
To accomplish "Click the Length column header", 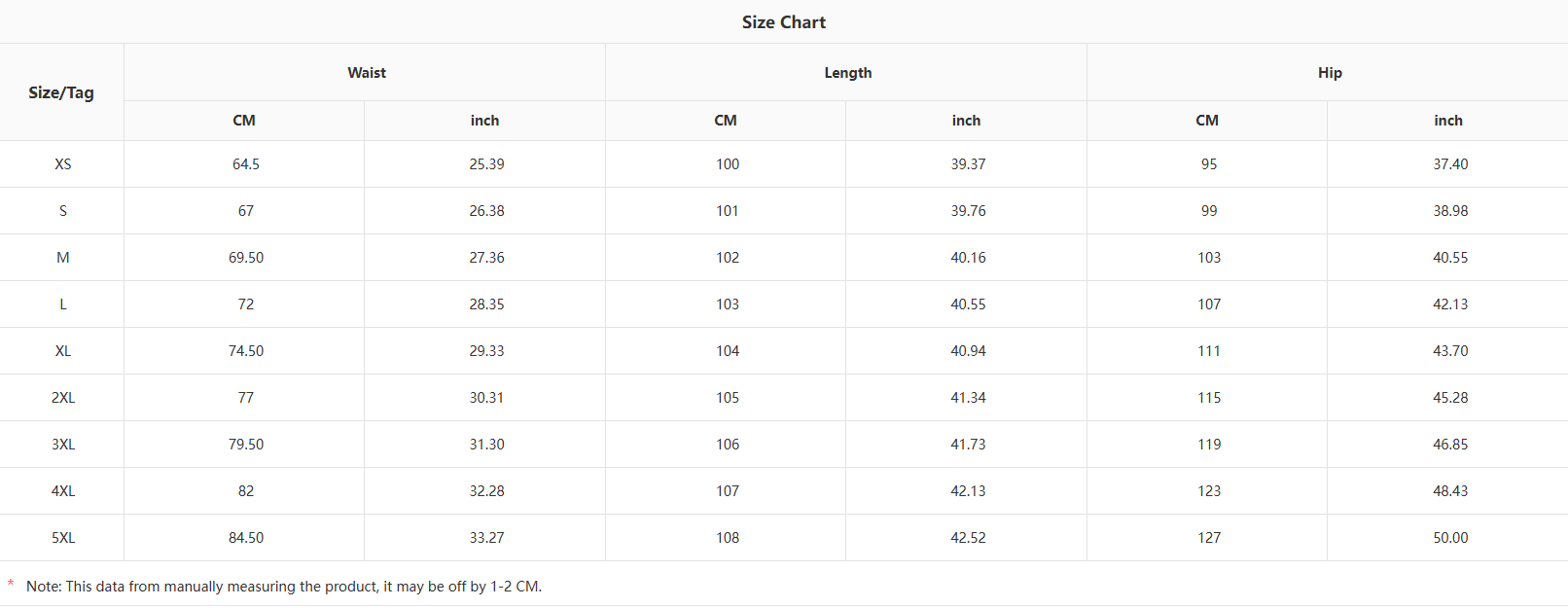I will 847,73.
